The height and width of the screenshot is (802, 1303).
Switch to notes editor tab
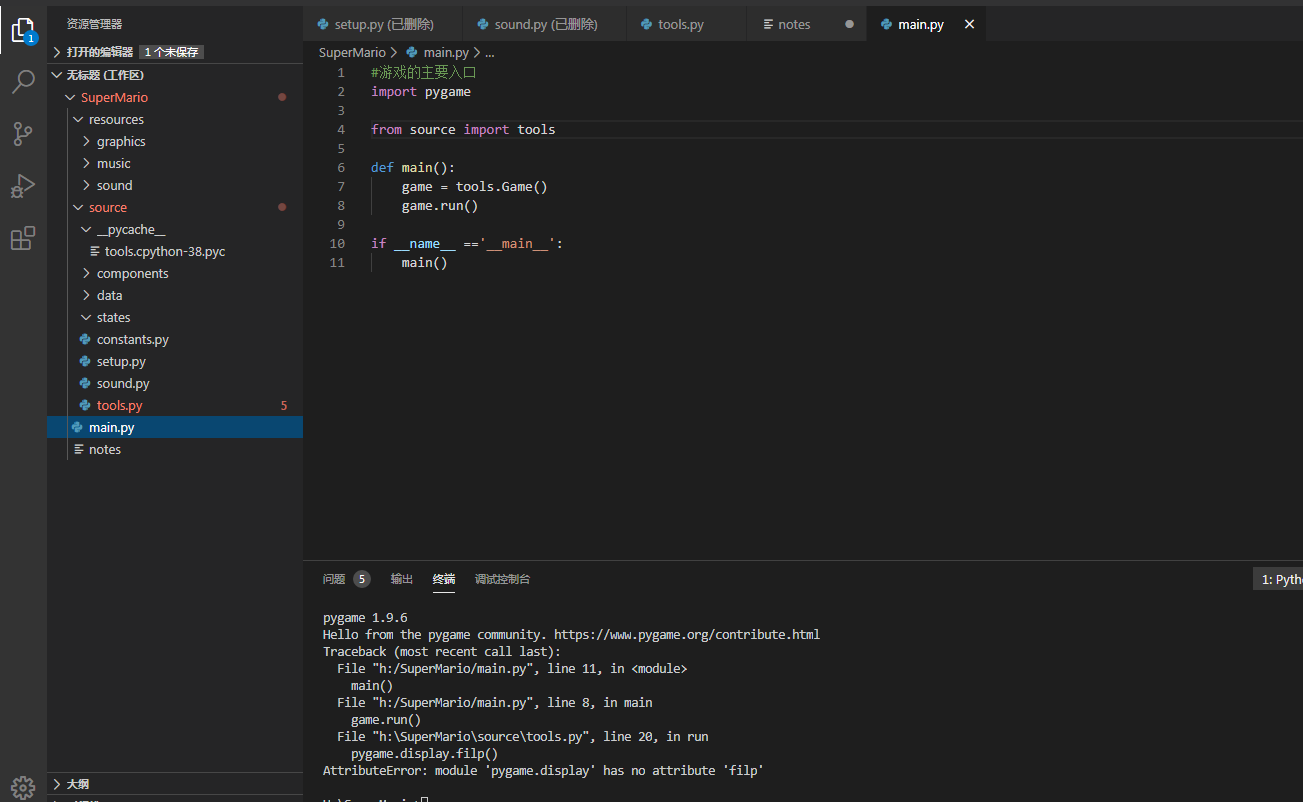807,24
